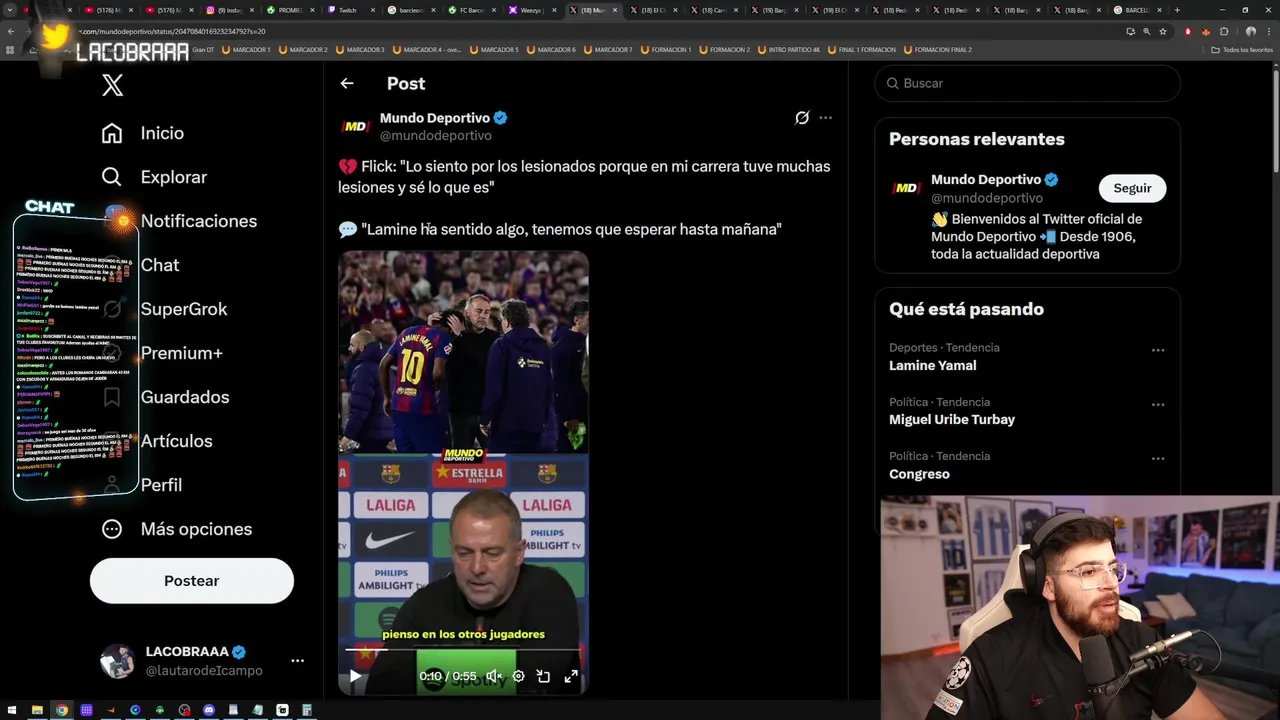1280x720 pixels.
Task: Enable picture-in-picture on the video
Action: coord(543,676)
